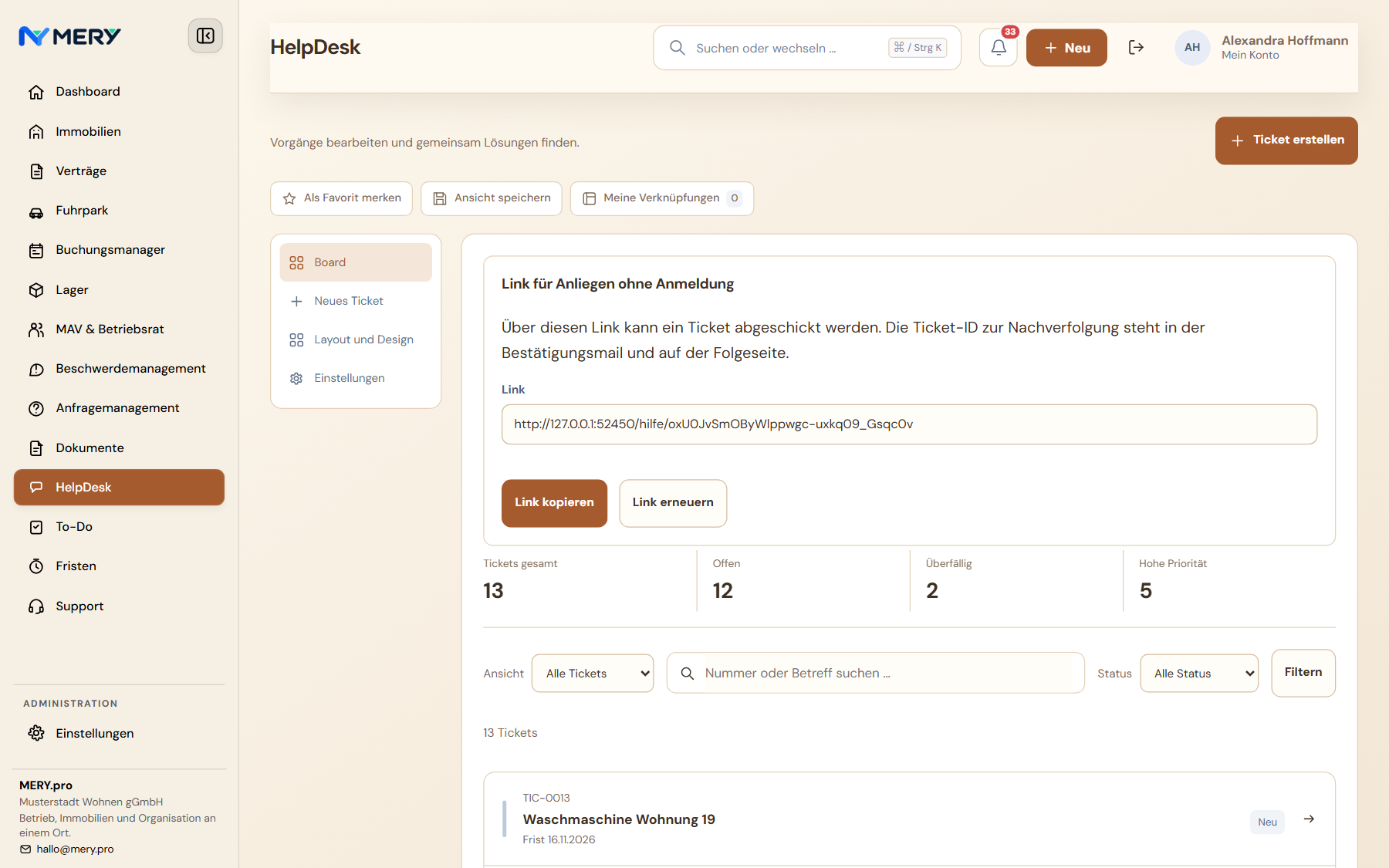
Task: Select Neues Ticket in the side panel
Action: 356,302
